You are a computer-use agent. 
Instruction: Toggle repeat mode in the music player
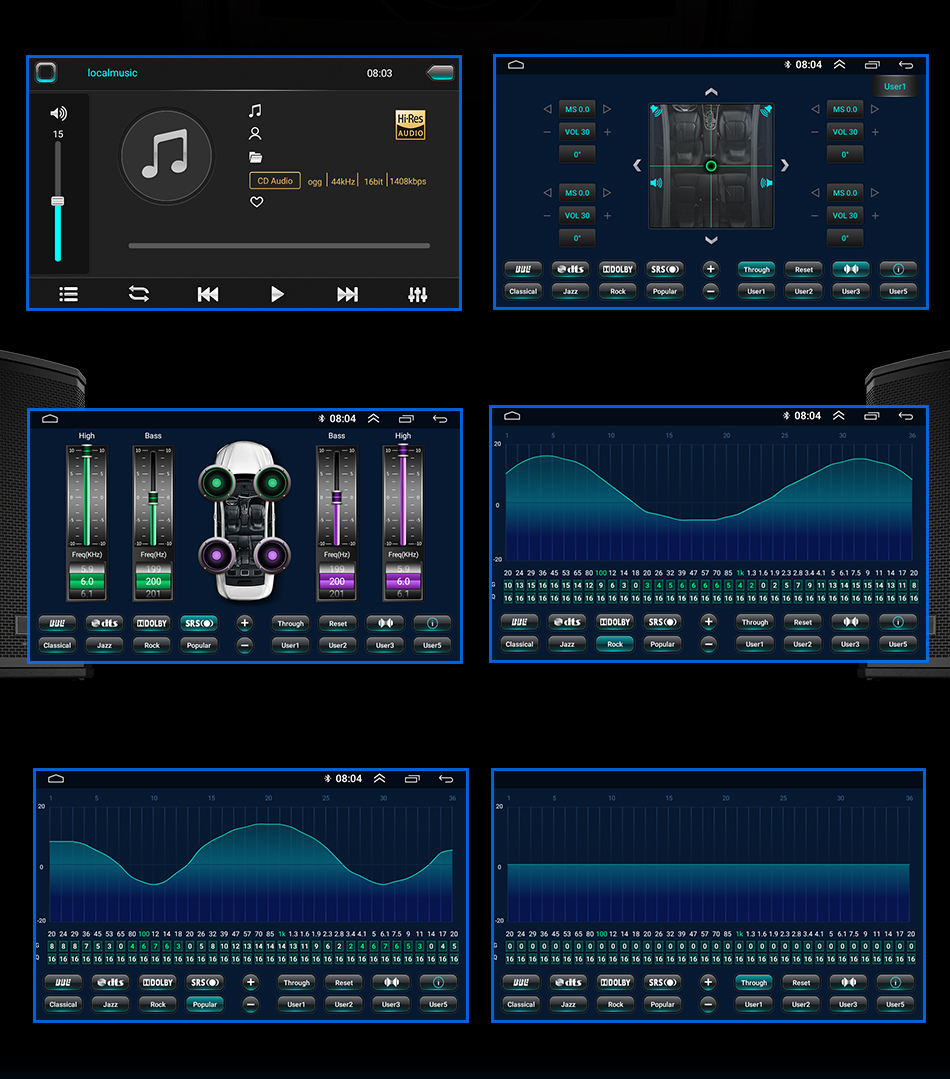(x=138, y=294)
